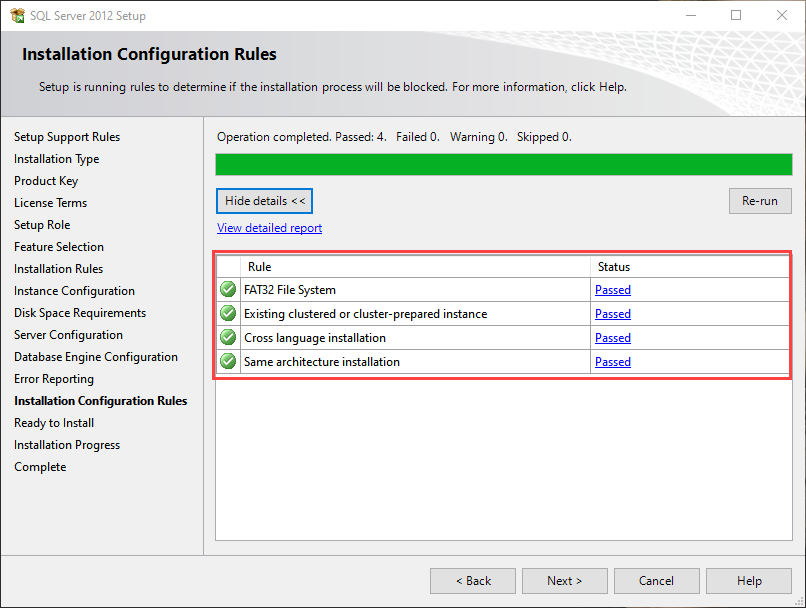The width and height of the screenshot is (806, 608).
Task: Collapse the rules list with Hide details
Action: [265, 201]
